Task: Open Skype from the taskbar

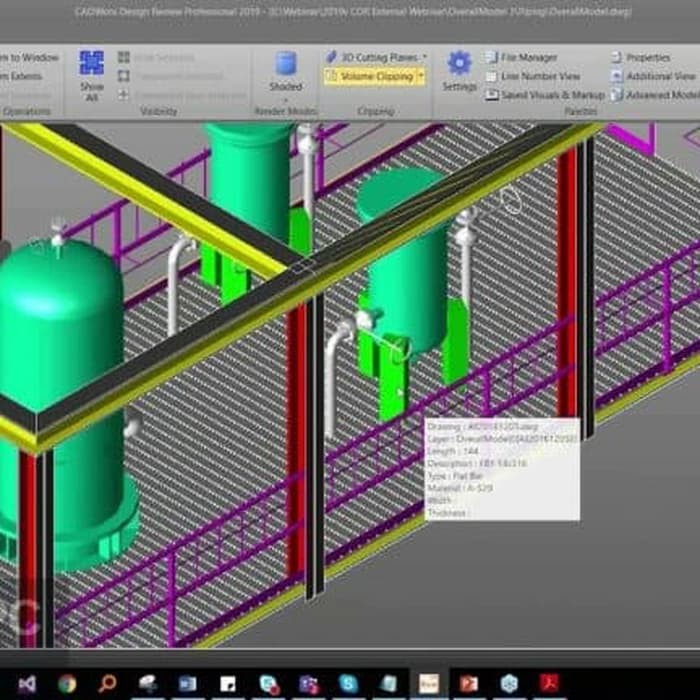Action: click(x=349, y=684)
